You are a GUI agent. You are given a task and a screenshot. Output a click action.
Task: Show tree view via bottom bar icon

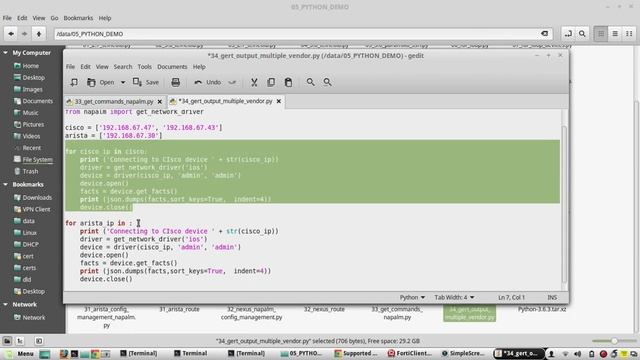[20, 341]
